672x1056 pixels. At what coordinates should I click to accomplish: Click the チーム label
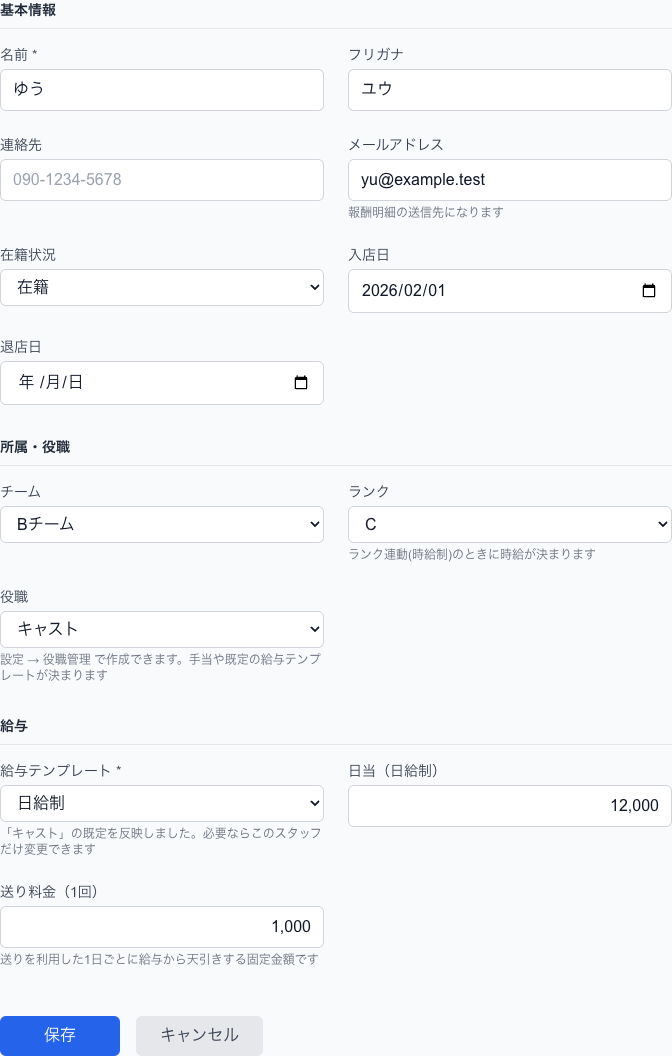(x=20, y=492)
